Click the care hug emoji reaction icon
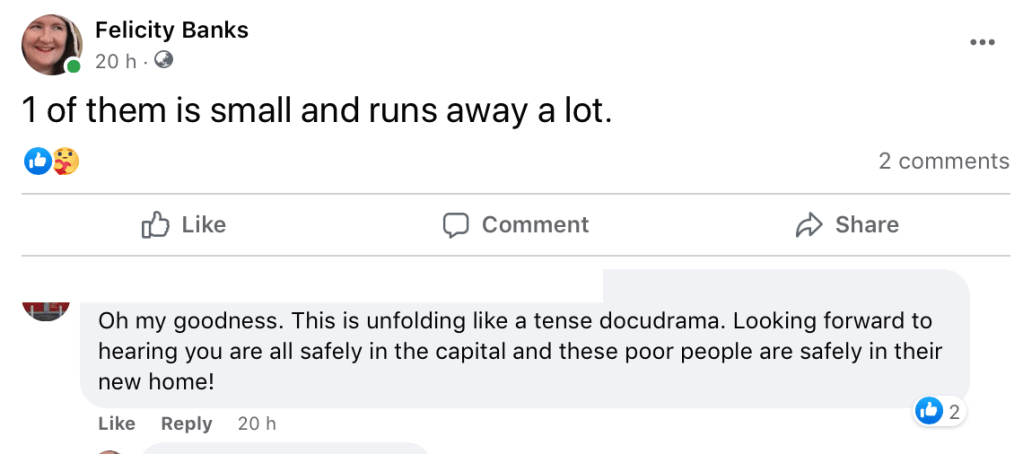The height and width of the screenshot is (454, 1023). click(x=65, y=160)
